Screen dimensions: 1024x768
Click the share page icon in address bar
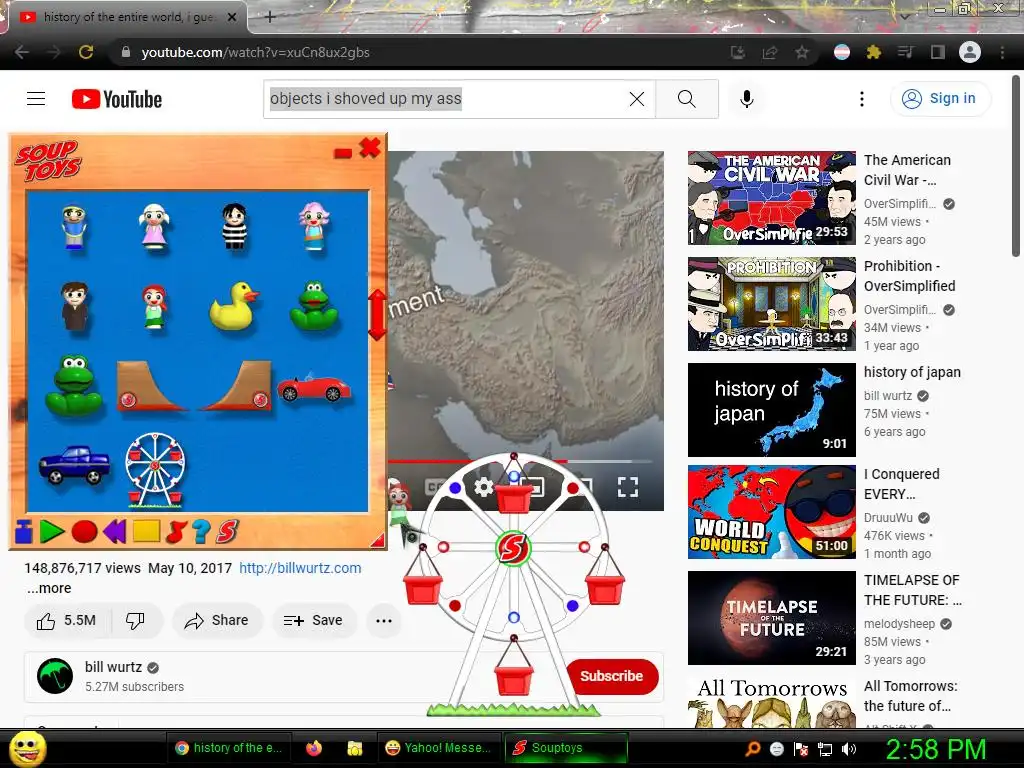770,52
